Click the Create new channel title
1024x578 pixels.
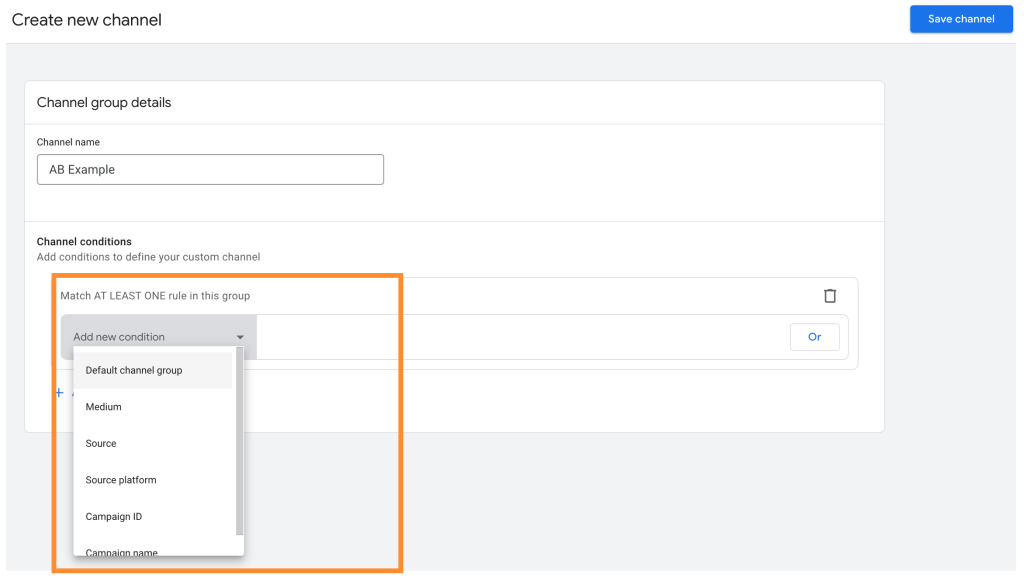87,20
